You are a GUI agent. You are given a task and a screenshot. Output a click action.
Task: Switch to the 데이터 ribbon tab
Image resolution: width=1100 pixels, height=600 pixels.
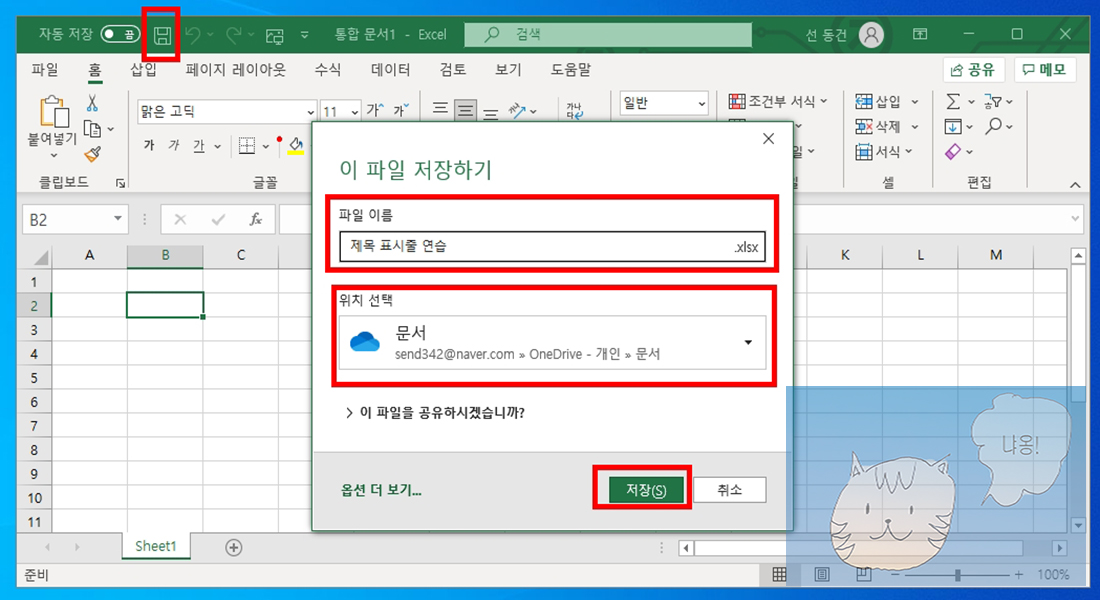390,69
